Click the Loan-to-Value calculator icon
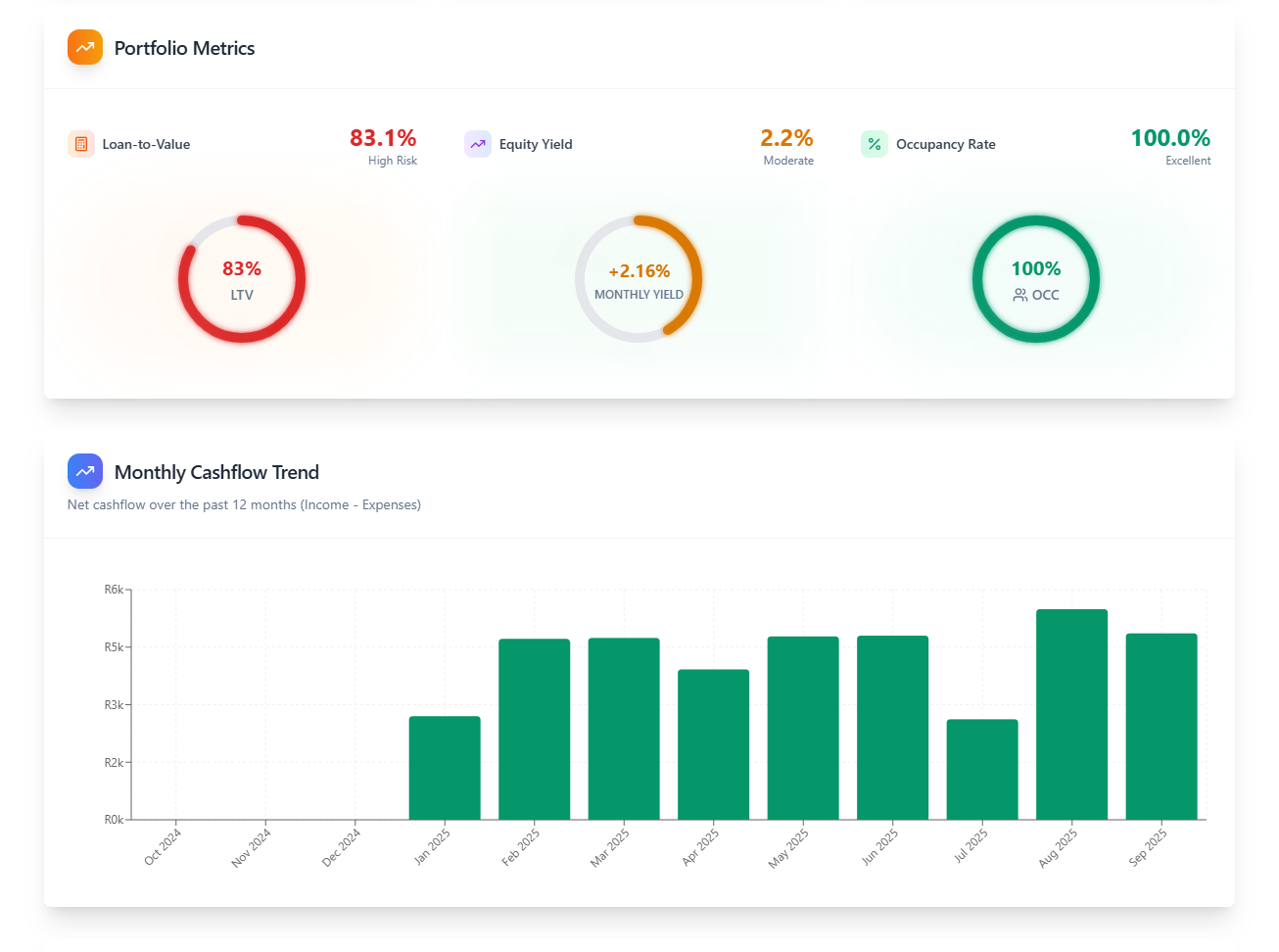The width and height of the screenshot is (1279, 952). (x=81, y=144)
